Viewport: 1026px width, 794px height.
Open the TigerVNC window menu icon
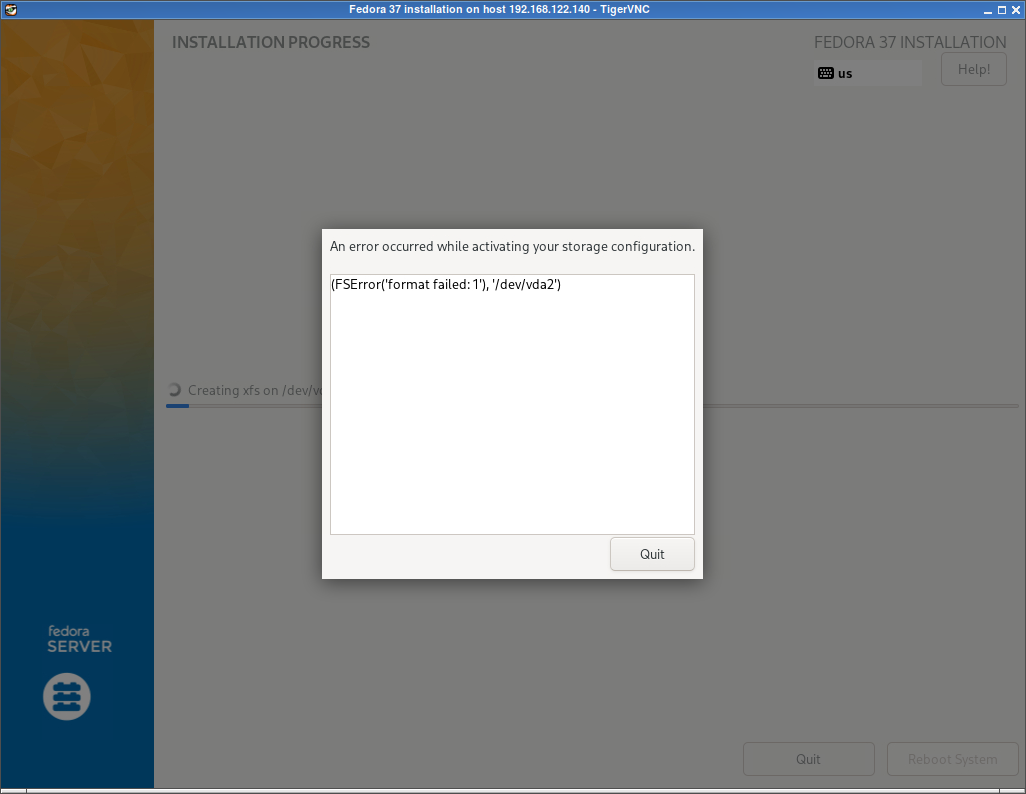(11, 9)
